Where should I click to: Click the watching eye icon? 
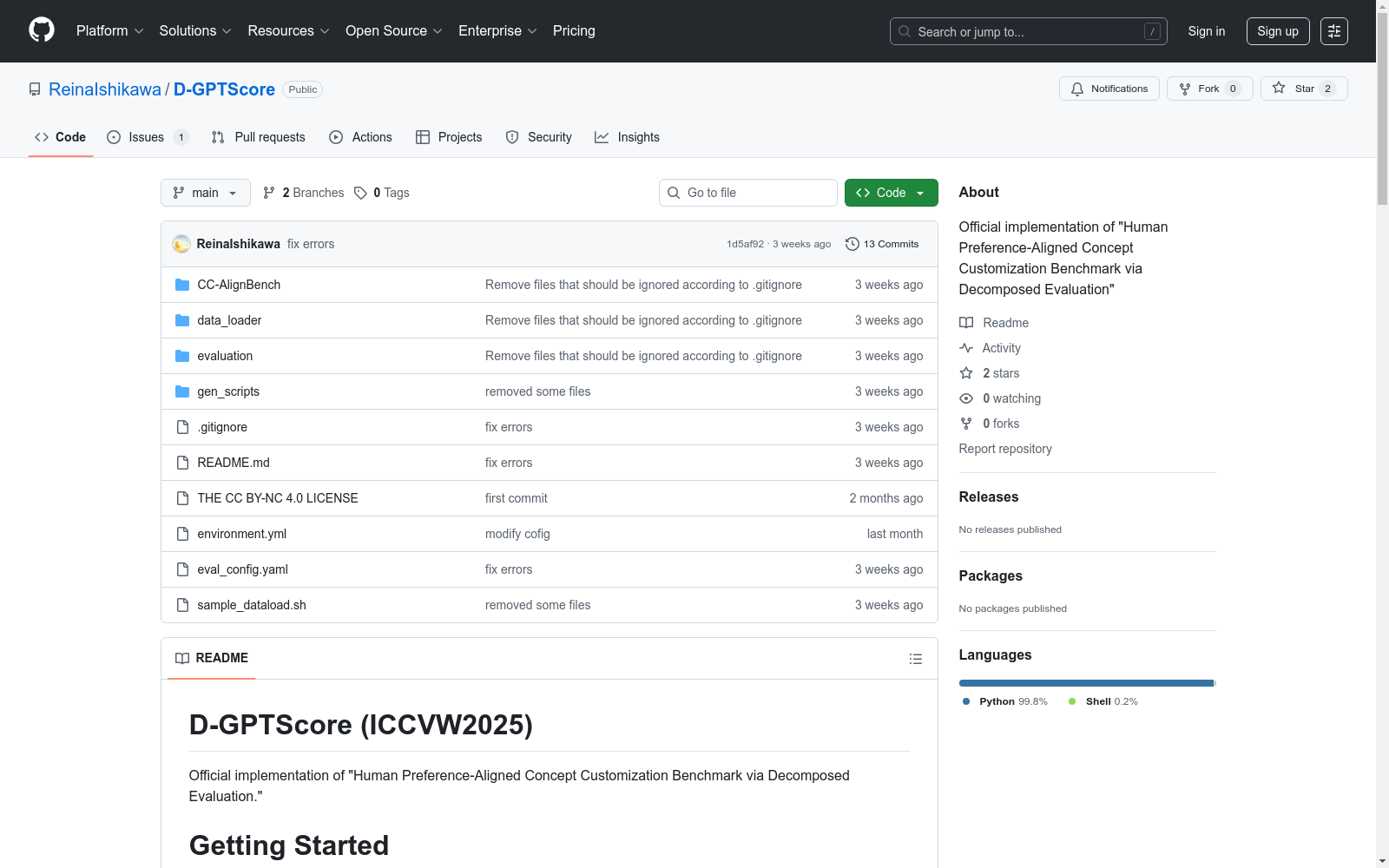(x=966, y=398)
